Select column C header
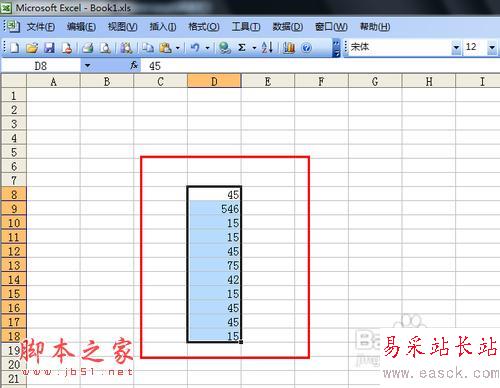The height and width of the screenshot is (388, 500). [160, 81]
